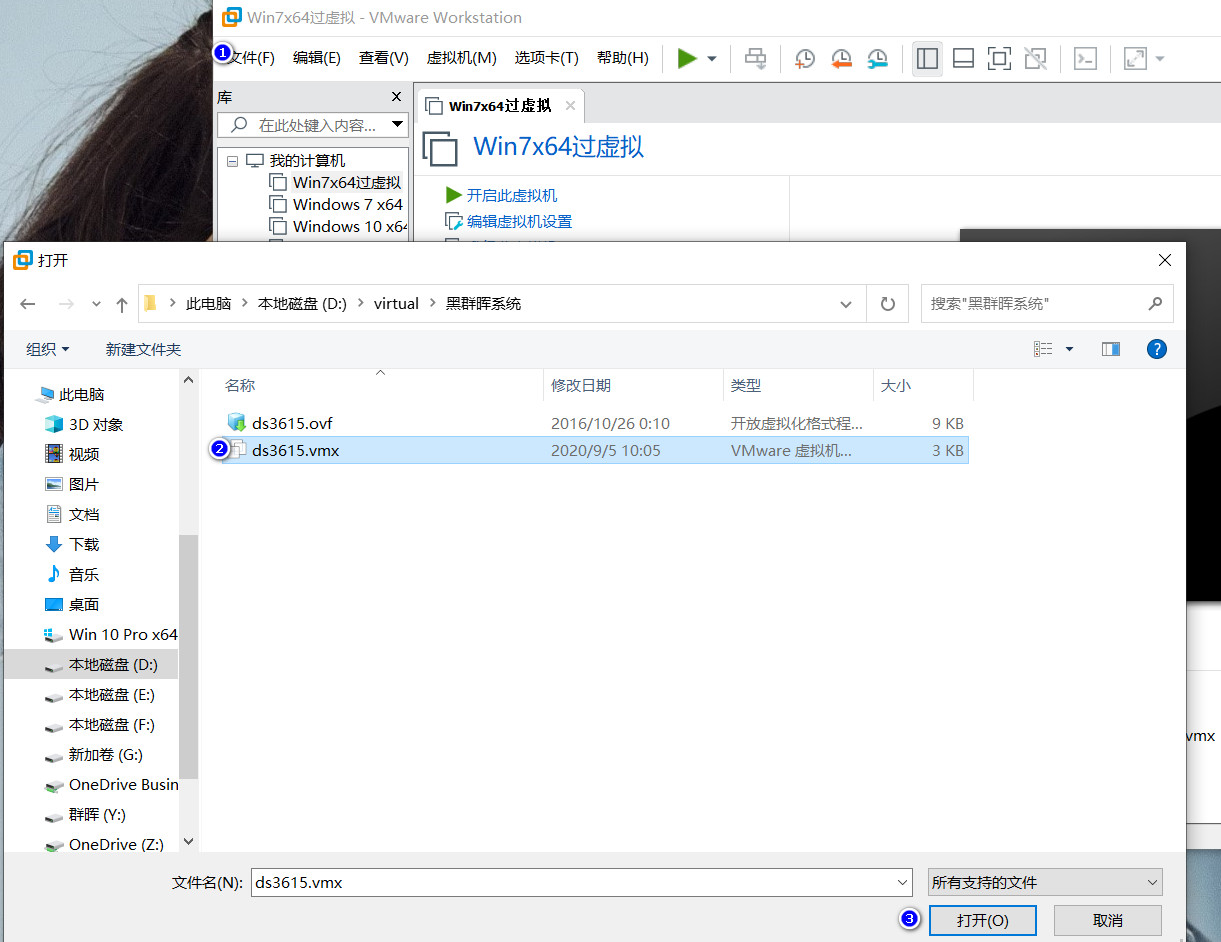1221x942 pixels.
Task: Go up one folder level arrow
Action: coord(122,304)
